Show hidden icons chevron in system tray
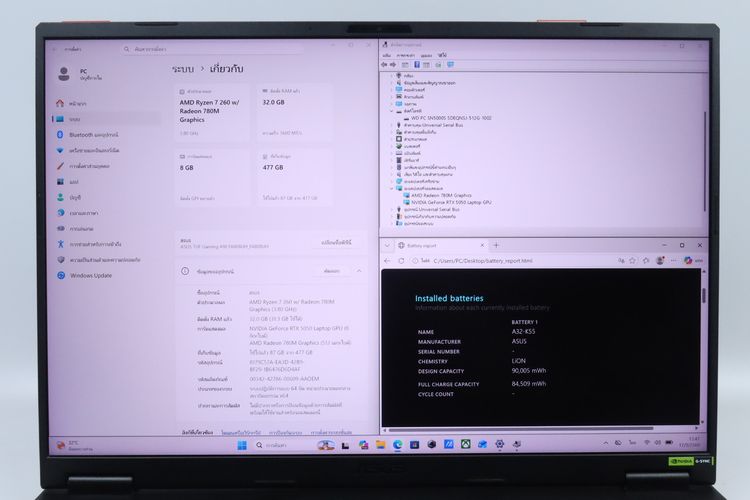This screenshot has height=500, width=750. coord(606,443)
